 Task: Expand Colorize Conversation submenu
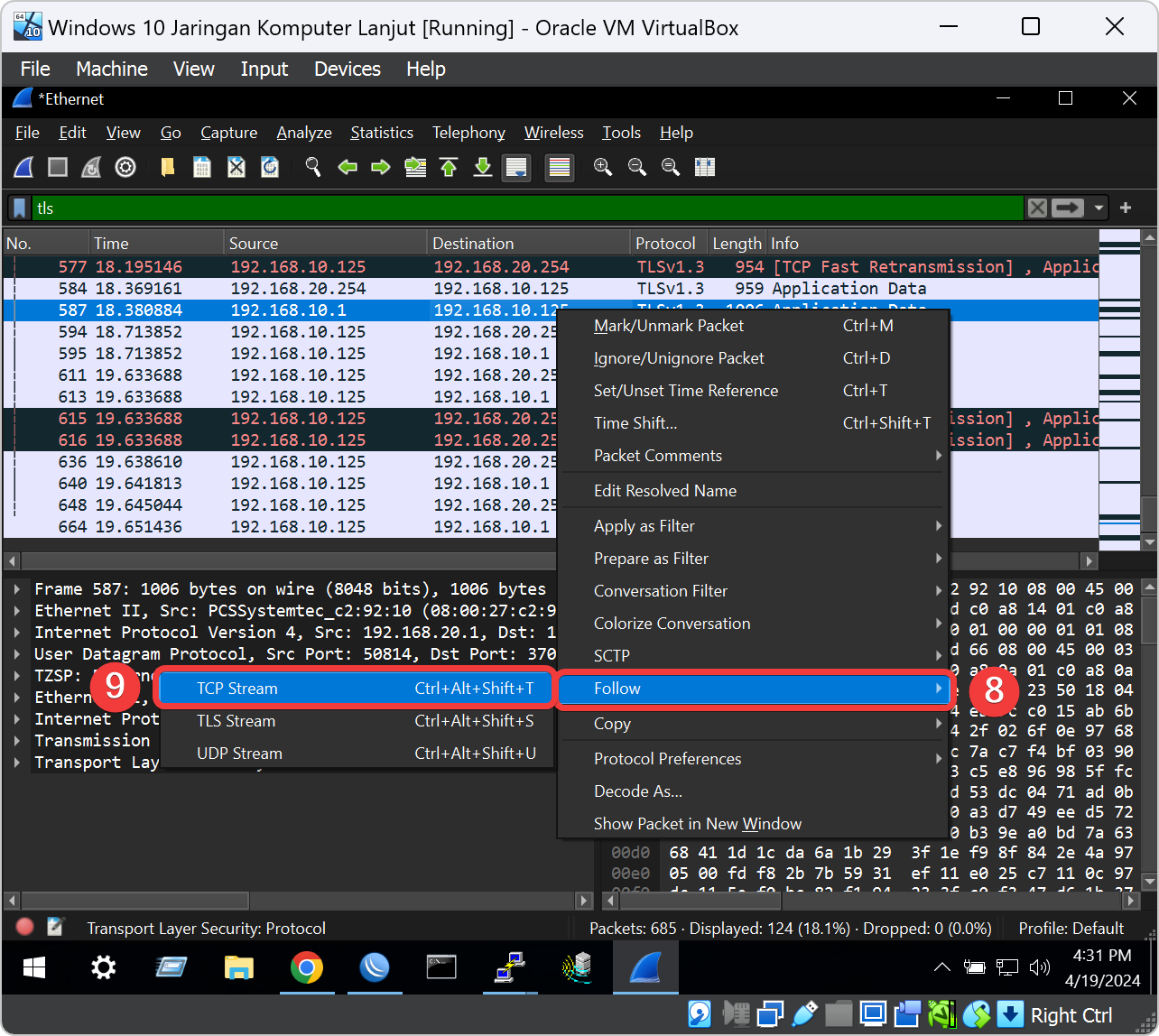pos(754,624)
